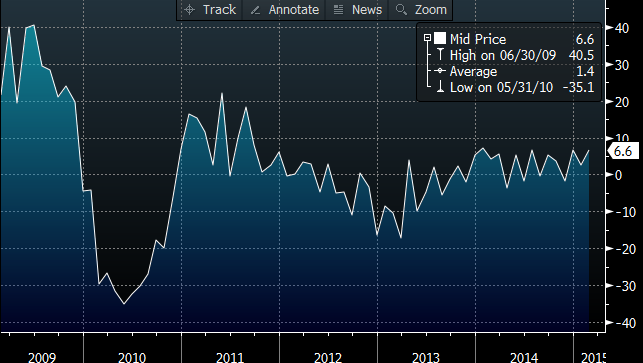This screenshot has height=363, width=643.
Task: Click the 2009 x-axis label
Action: coord(42,357)
